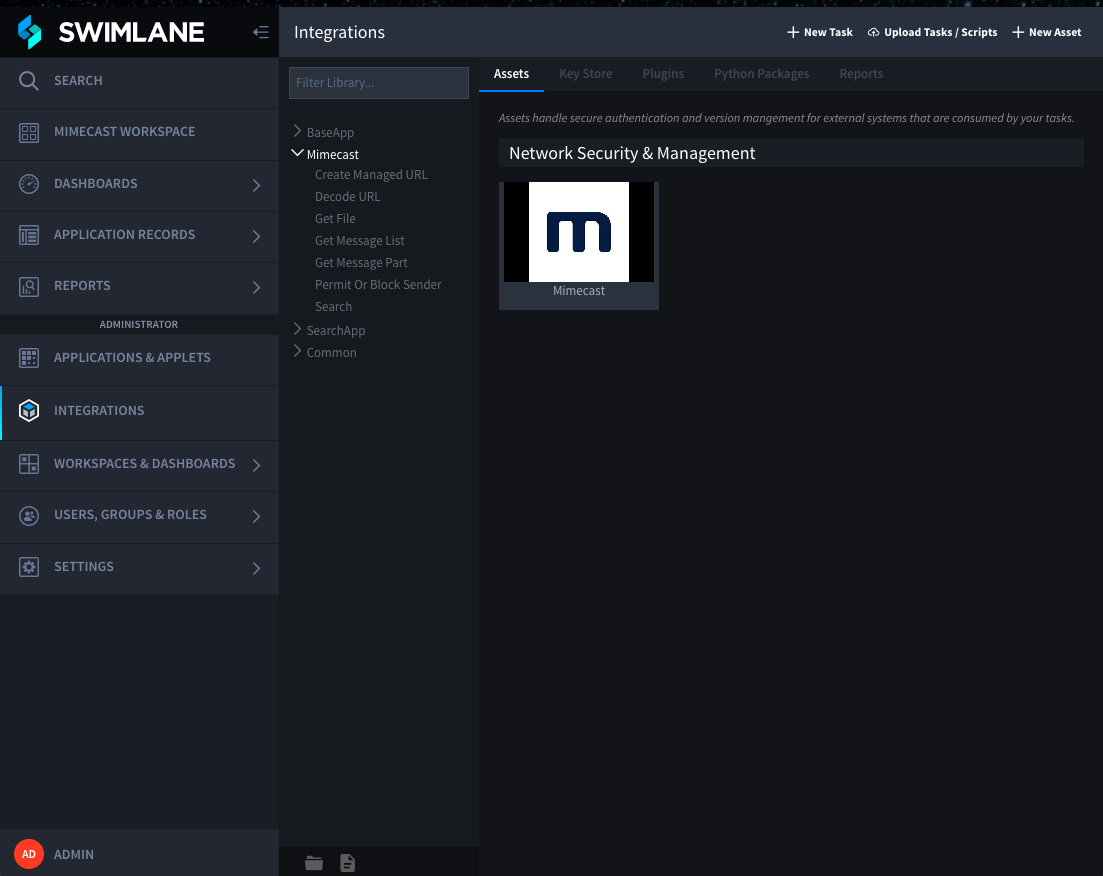Open Mimecast Workspace via its sidebar icon
This screenshot has height=876, width=1103.
pos(29,132)
